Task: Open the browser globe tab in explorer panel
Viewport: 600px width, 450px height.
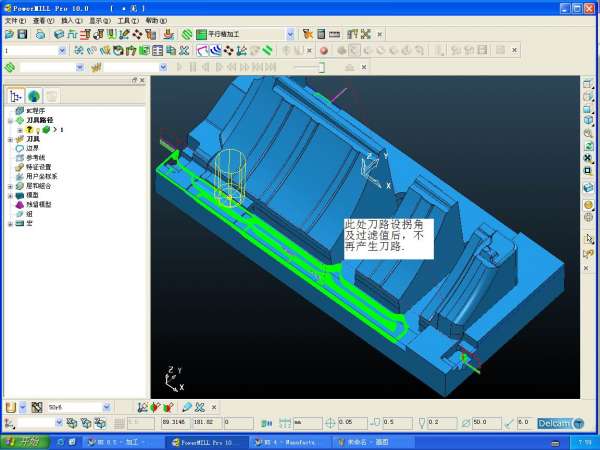Action: click(34, 96)
